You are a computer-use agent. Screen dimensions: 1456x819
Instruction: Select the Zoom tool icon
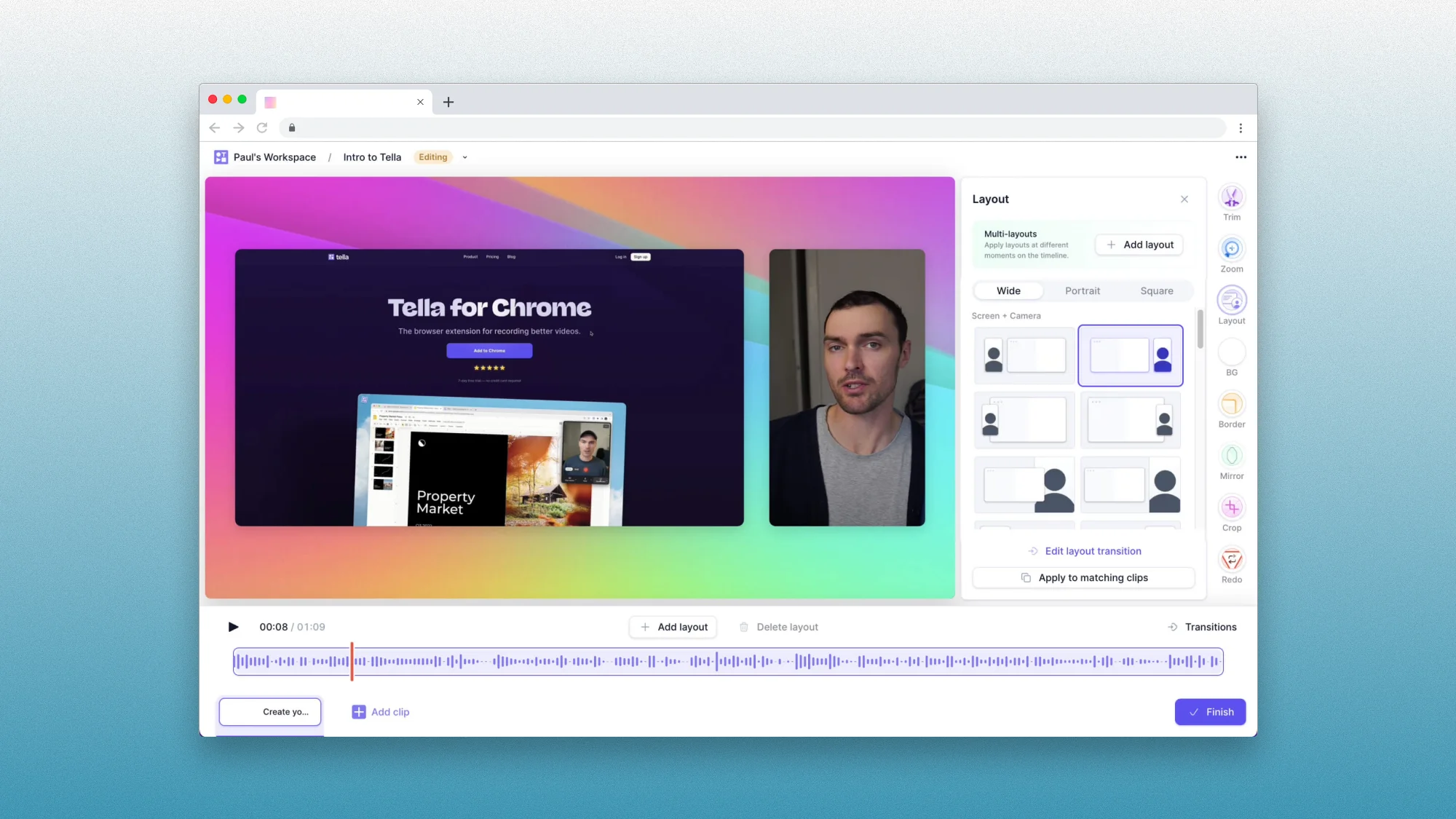coord(1231,249)
